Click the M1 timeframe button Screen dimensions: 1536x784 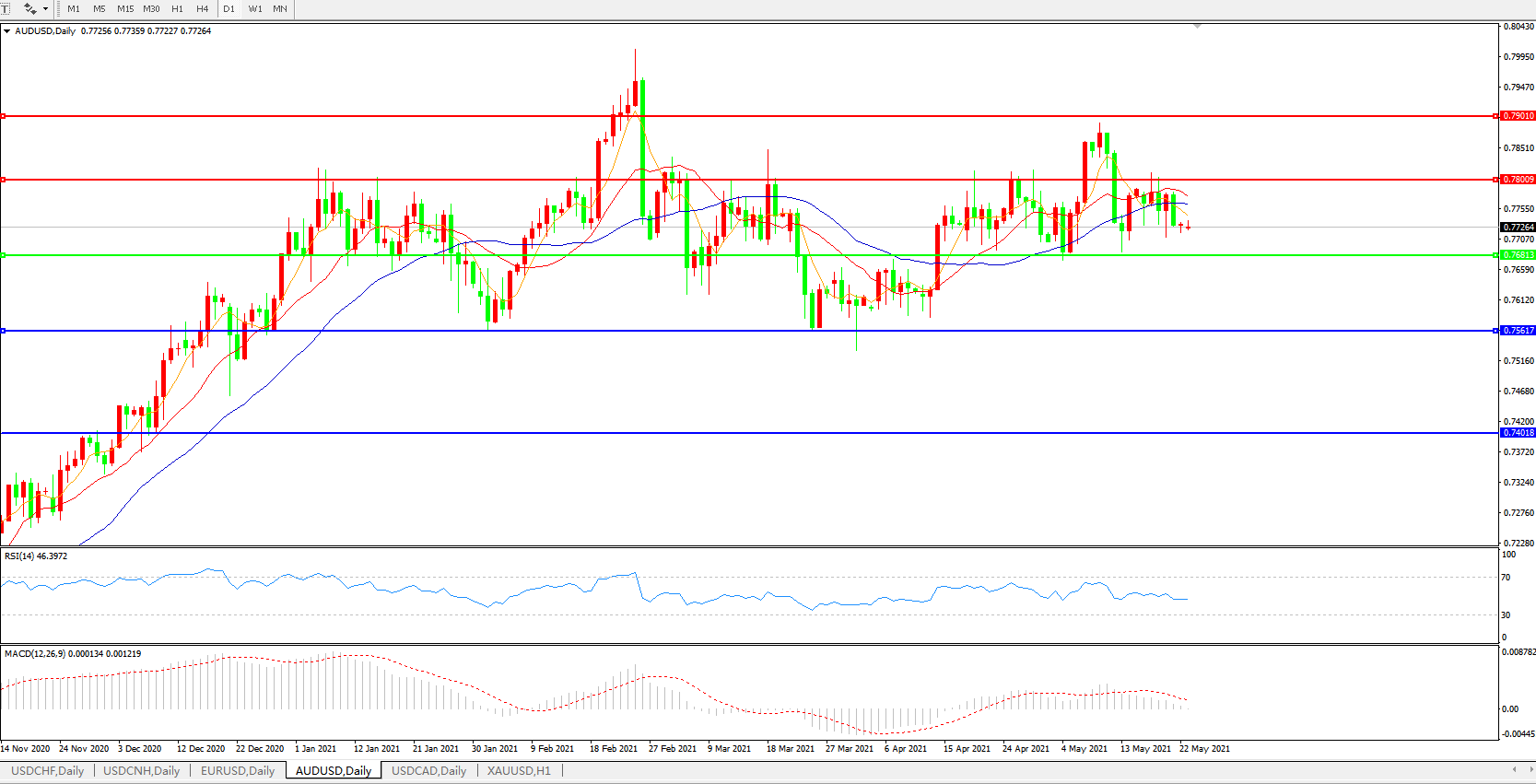point(74,8)
